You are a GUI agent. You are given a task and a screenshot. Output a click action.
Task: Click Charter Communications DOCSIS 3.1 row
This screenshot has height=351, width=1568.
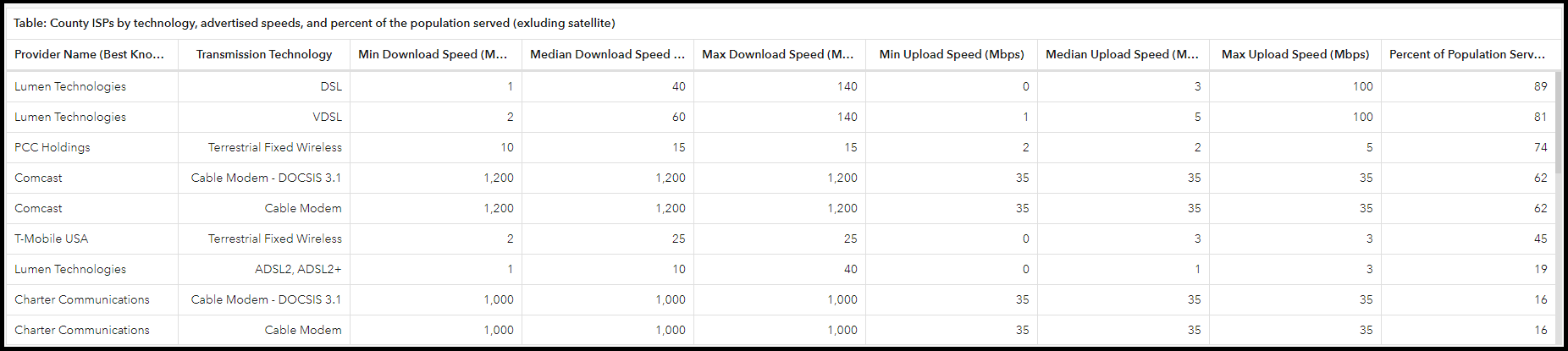click(781, 299)
